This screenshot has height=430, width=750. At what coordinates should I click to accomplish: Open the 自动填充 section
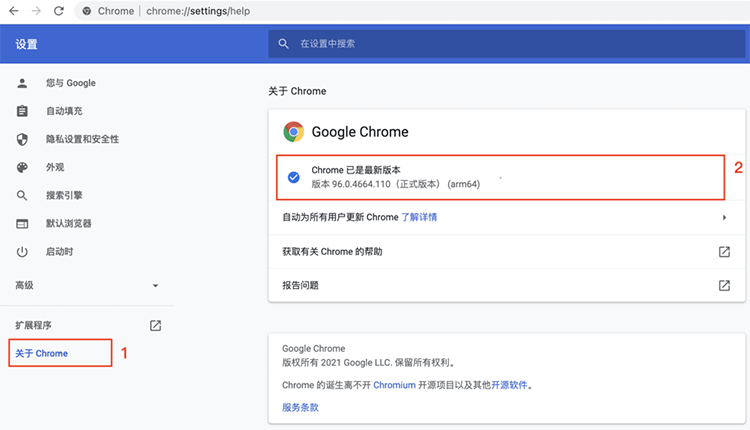64,111
